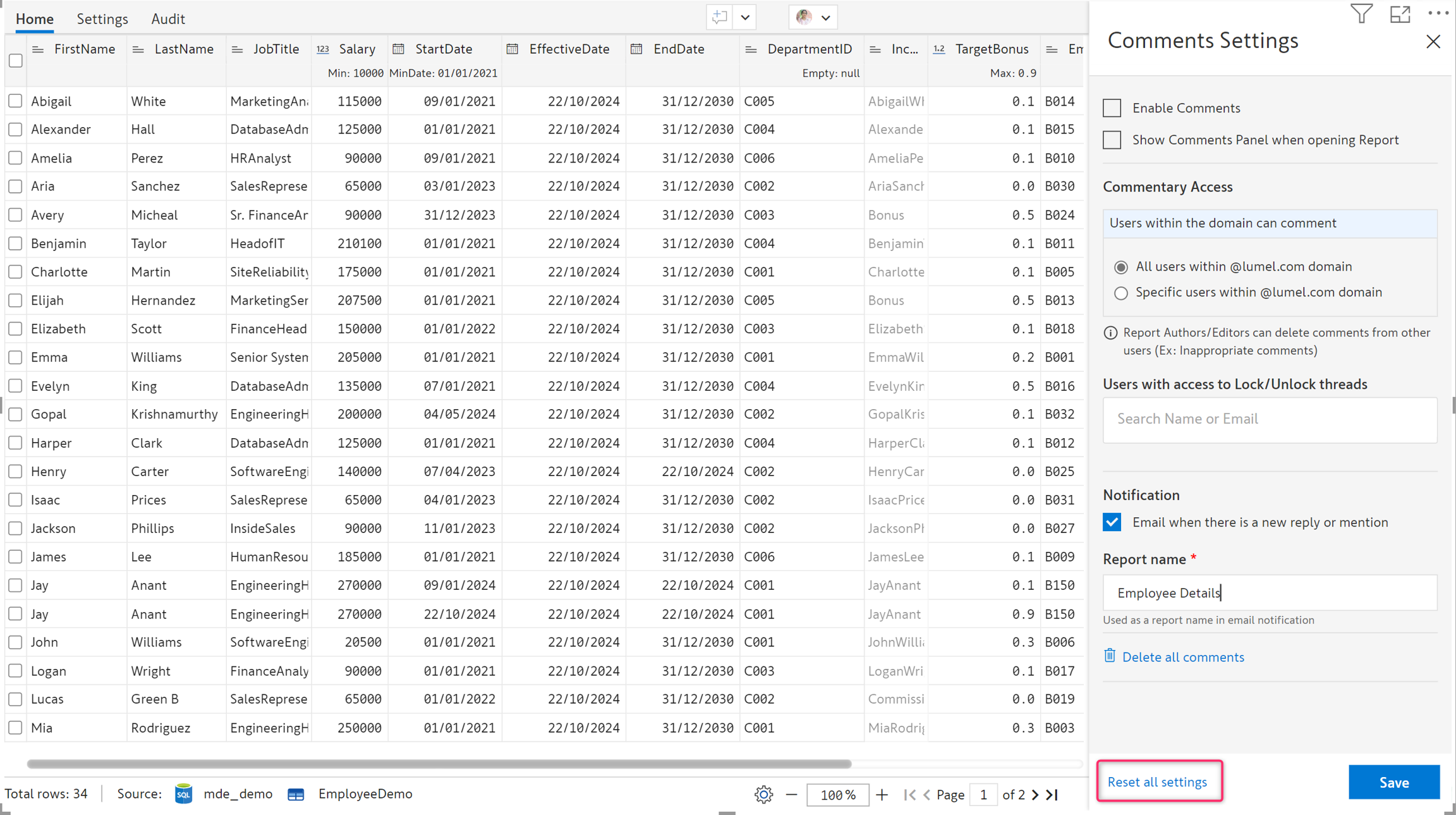Open the three-dots more options menu
The image size is (1456, 815).
tap(1438, 13)
